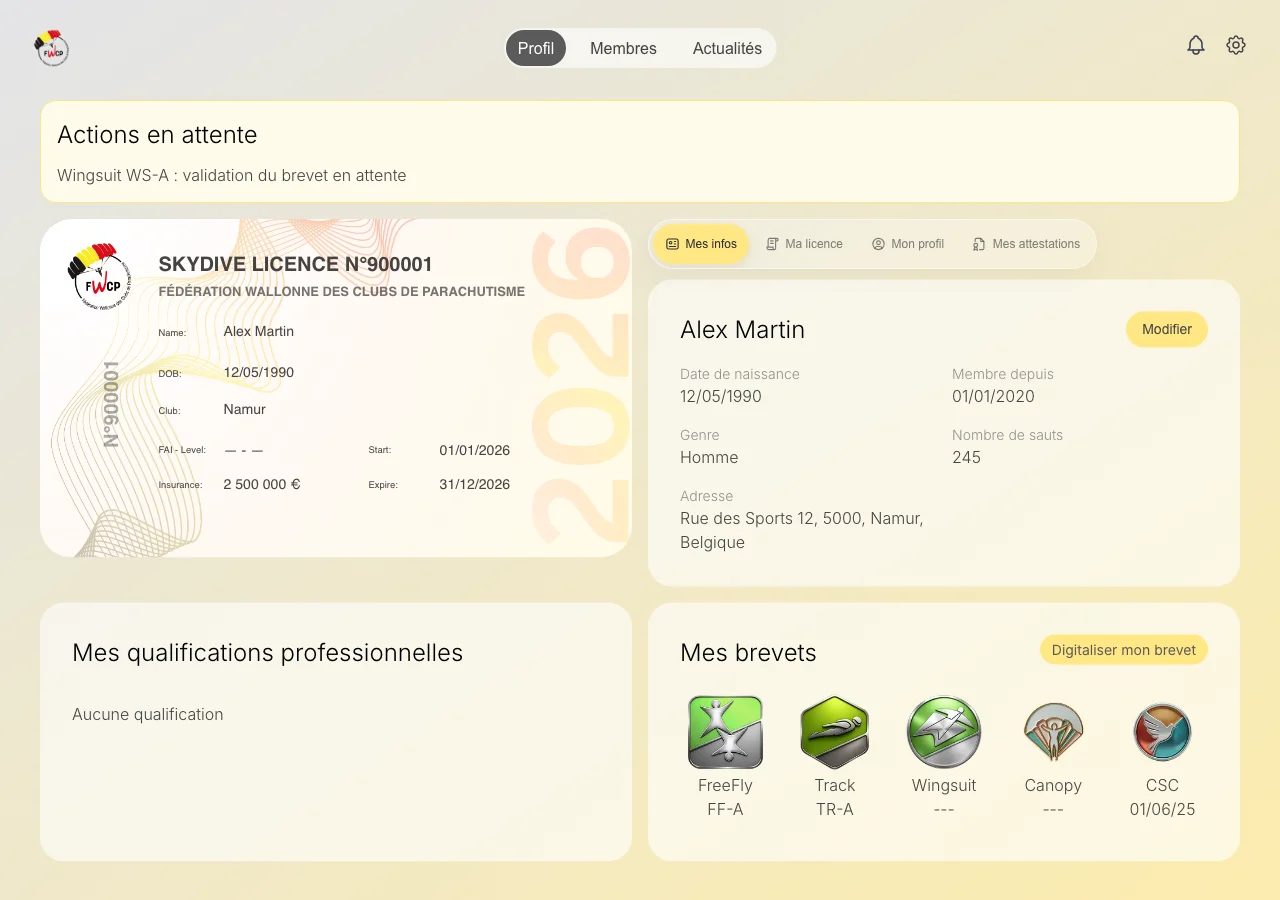Click the Membre depuis value 01/01/2020
The image size is (1280, 900).
pyautogui.click(x=993, y=396)
